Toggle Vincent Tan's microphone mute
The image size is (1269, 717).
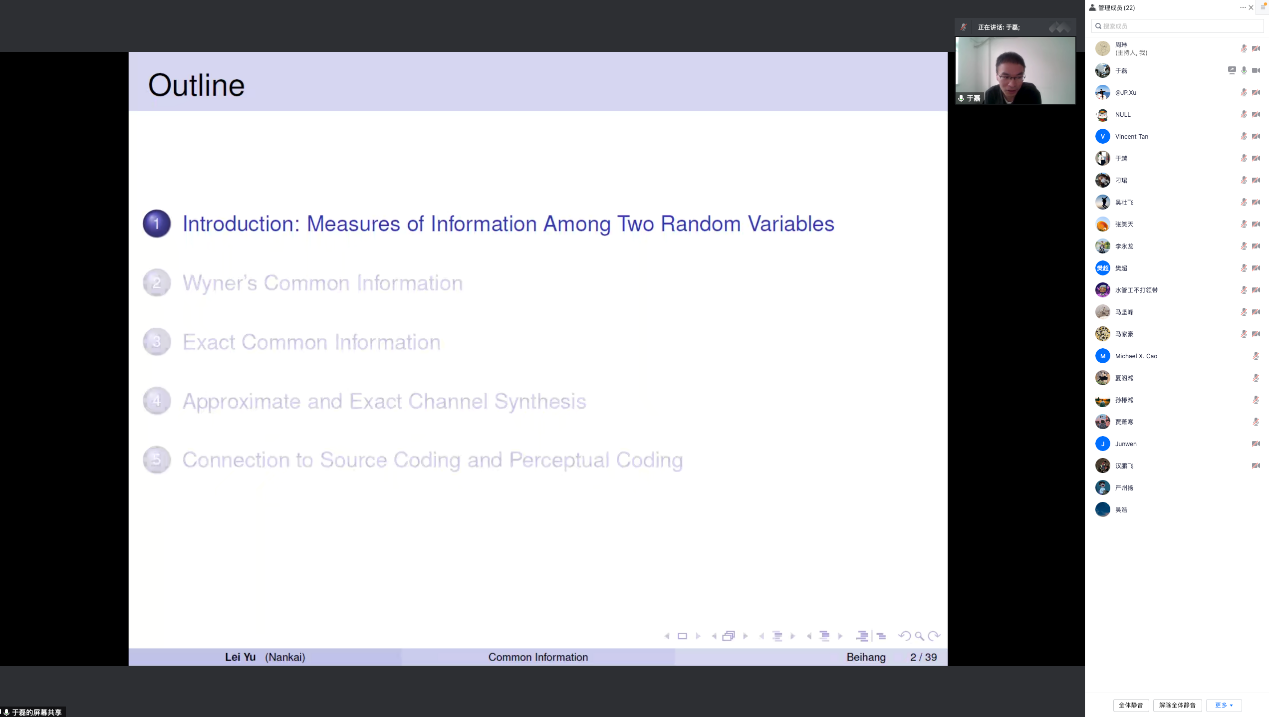[1244, 136]
